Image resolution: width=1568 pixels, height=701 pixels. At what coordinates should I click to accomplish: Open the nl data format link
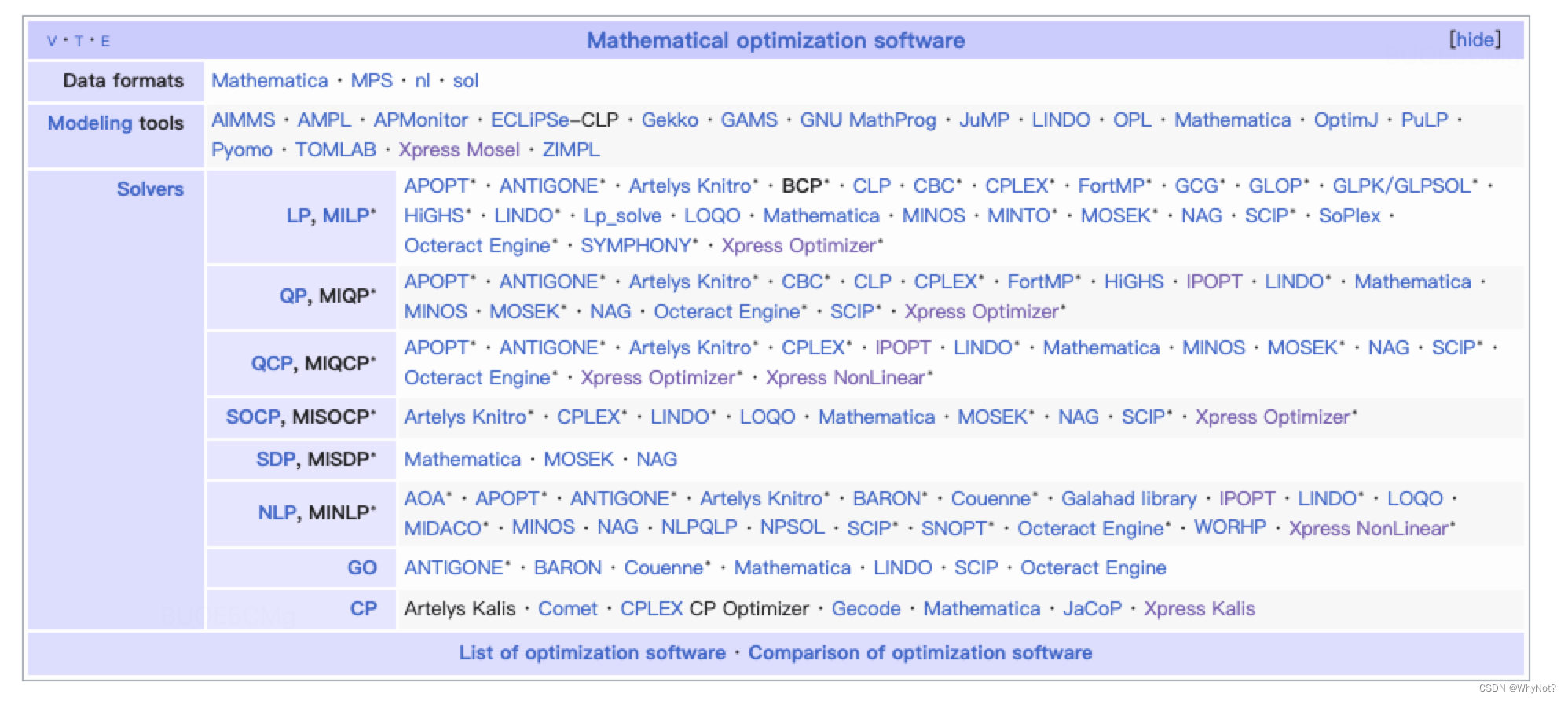tap(423, 81)
